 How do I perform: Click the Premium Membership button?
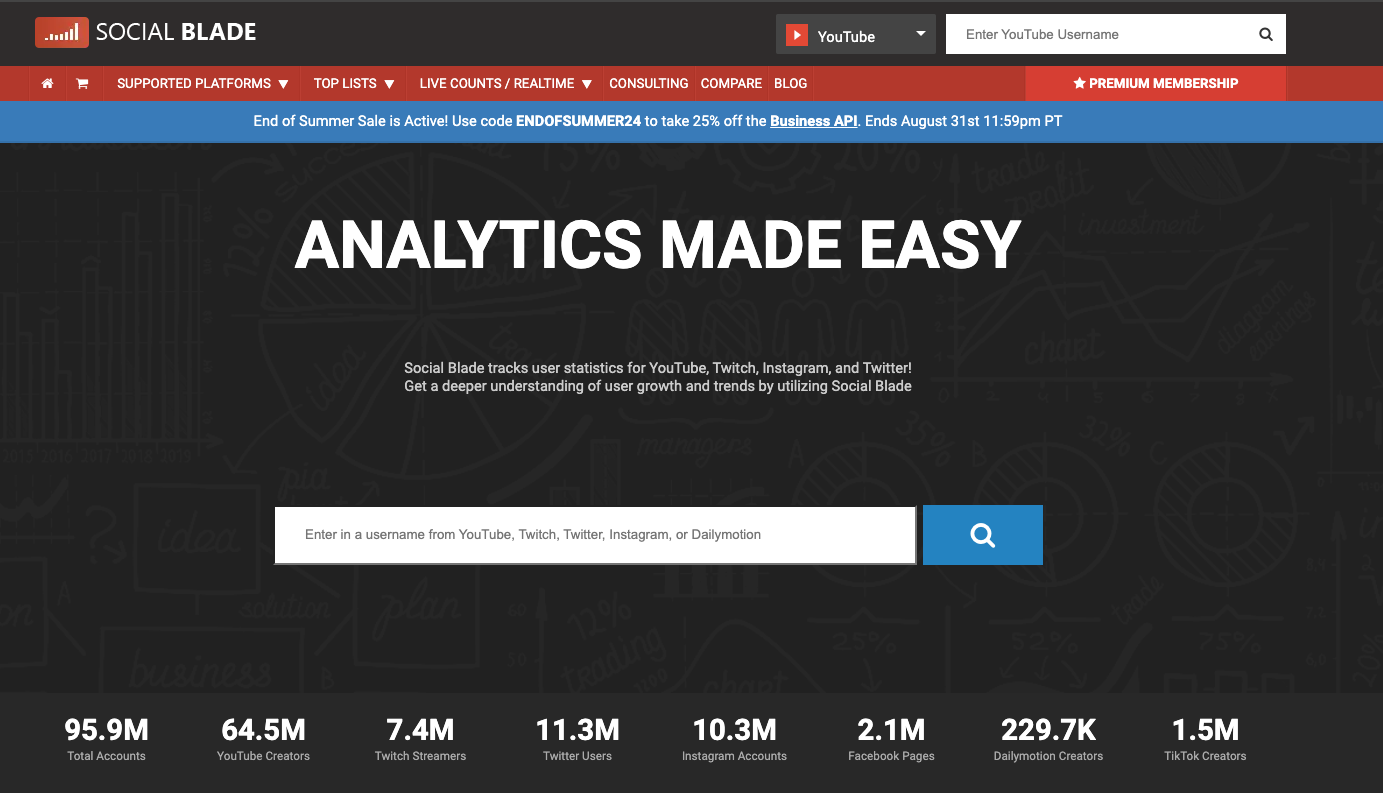[x=1156, y=84]
